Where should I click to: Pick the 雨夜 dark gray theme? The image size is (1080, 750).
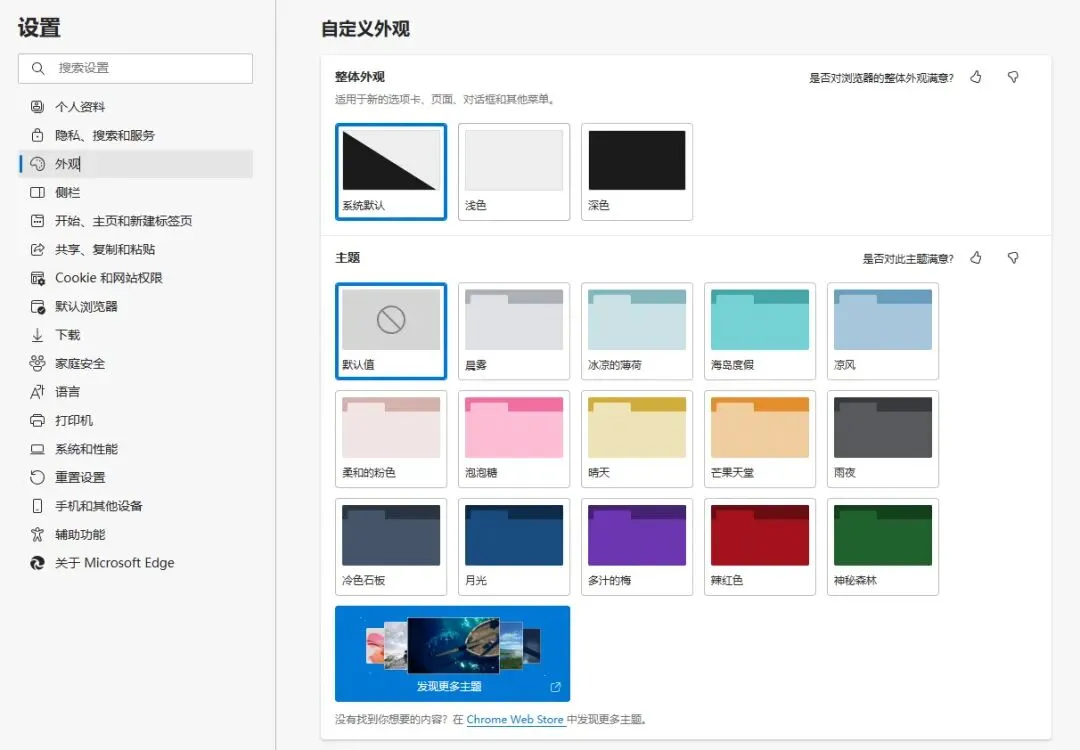tap(882, 439)
